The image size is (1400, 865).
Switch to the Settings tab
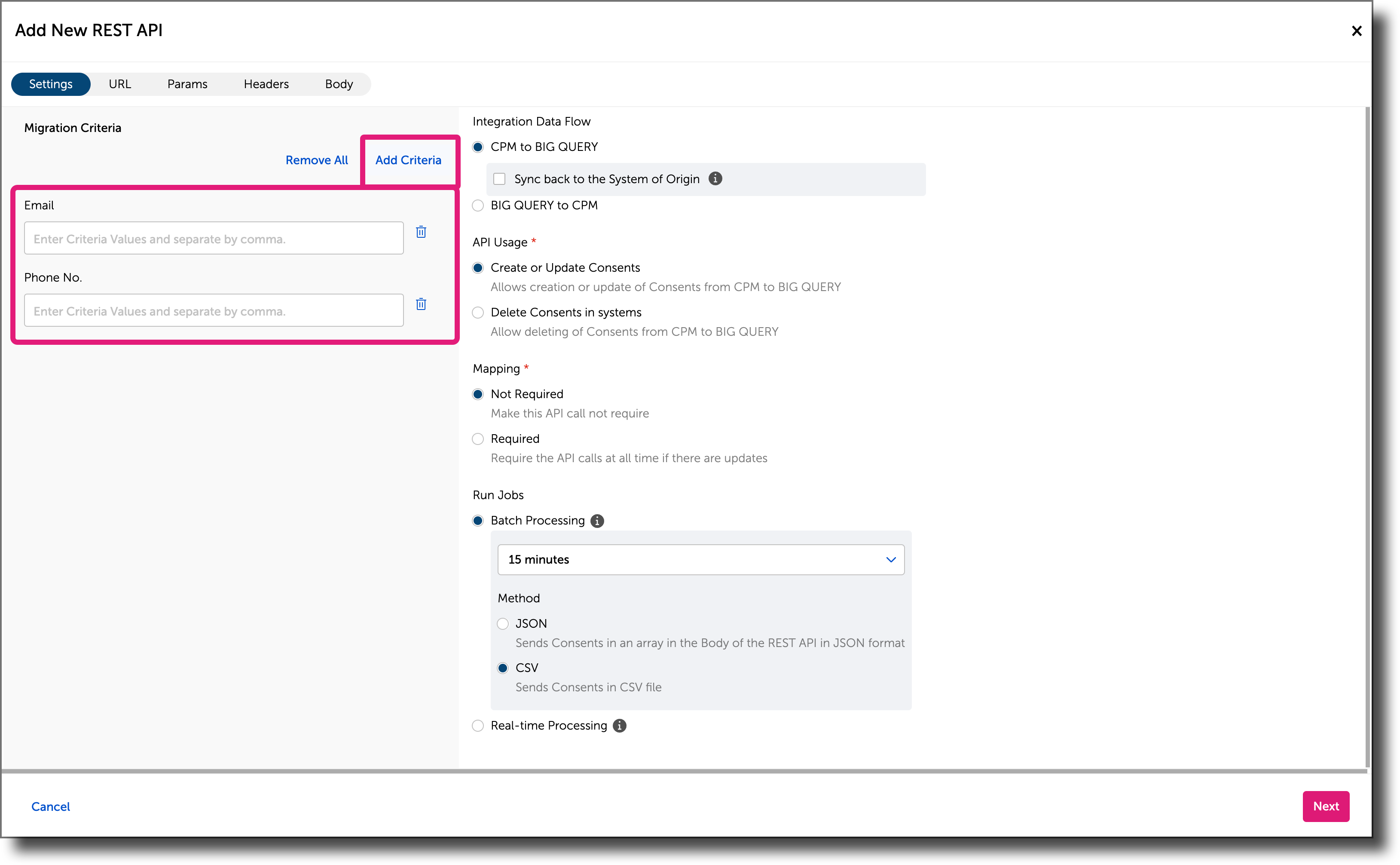(x=51, y=85)
